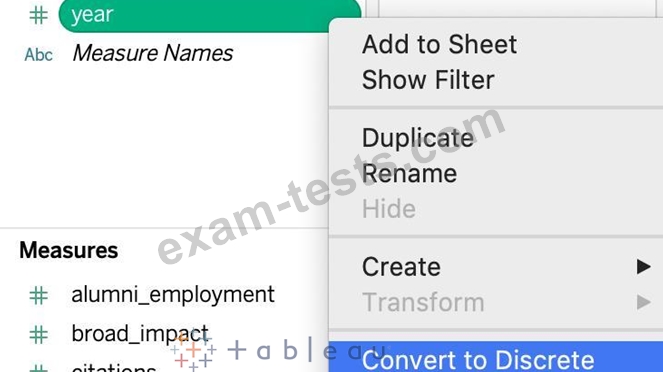Click the number icon beside broad_impact
Viewport: 663px width, 372px height.
[x=38, y=334]
